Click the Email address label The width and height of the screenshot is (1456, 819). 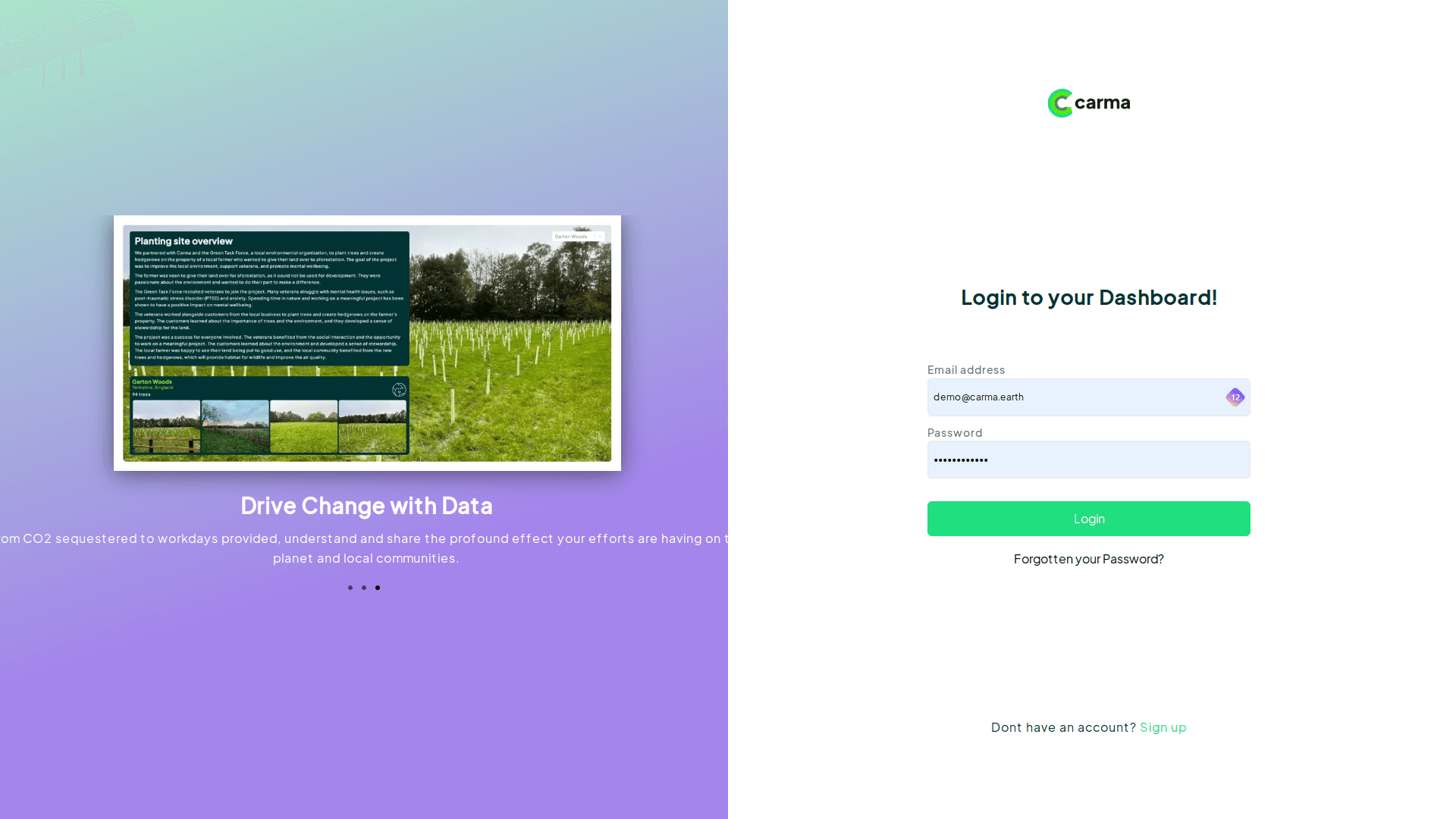tap(966, 370)
